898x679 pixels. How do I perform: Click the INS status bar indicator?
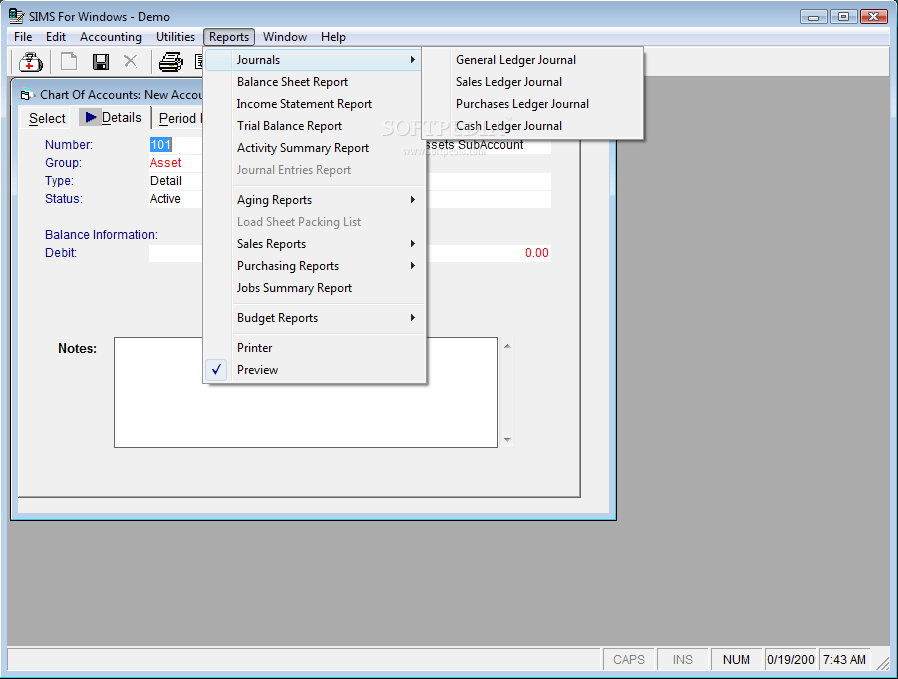683,660
